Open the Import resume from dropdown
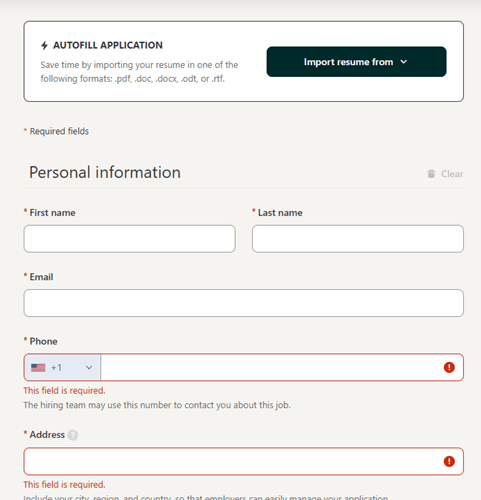 tap(356, 62)
